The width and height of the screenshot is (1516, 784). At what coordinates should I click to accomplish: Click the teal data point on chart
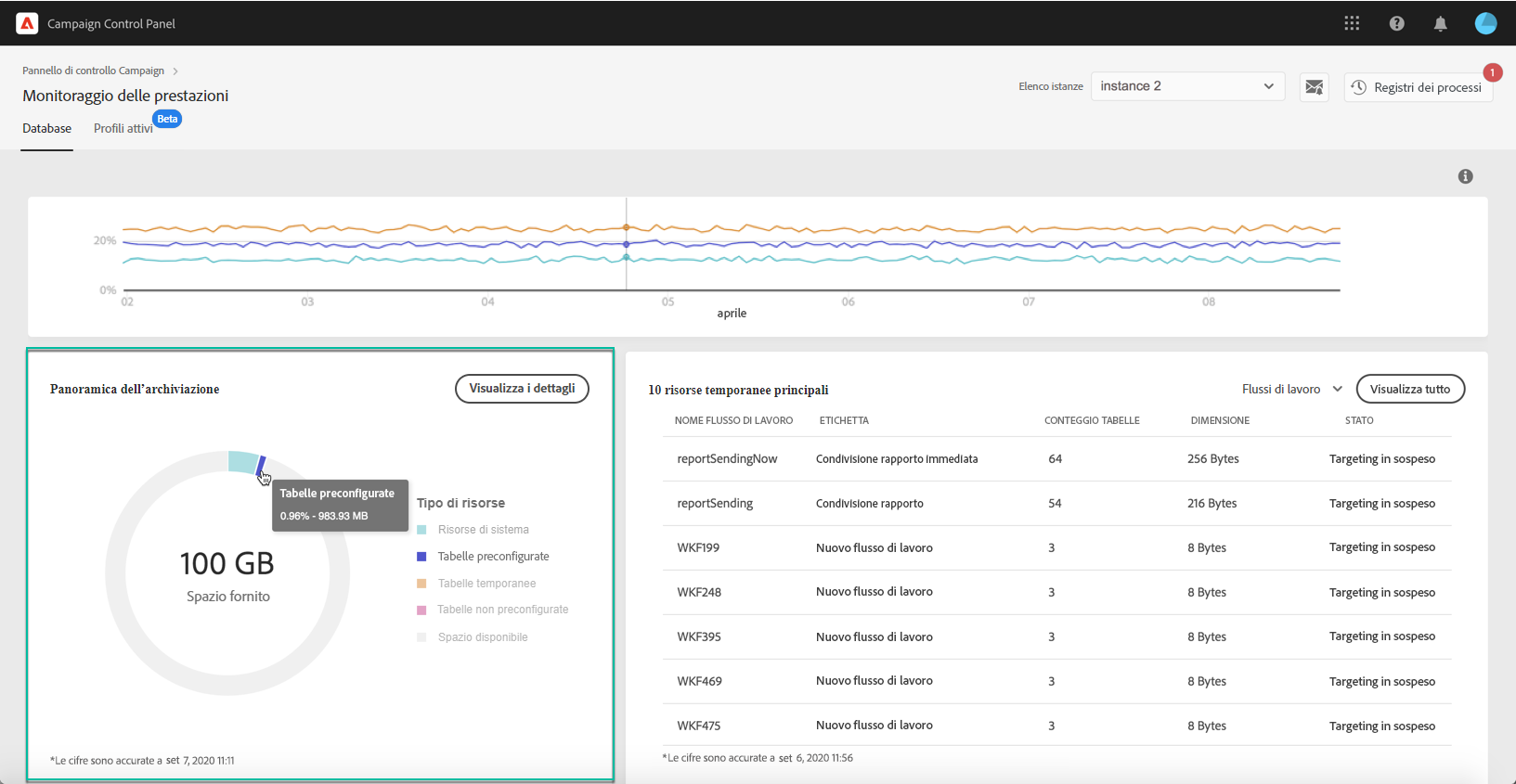[626, 257]
